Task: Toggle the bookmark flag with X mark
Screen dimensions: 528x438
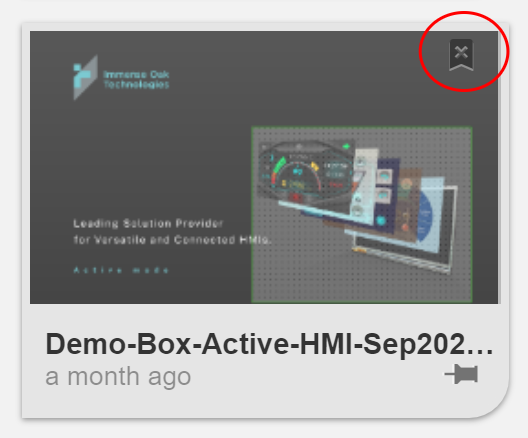Action: pos(461,55)
